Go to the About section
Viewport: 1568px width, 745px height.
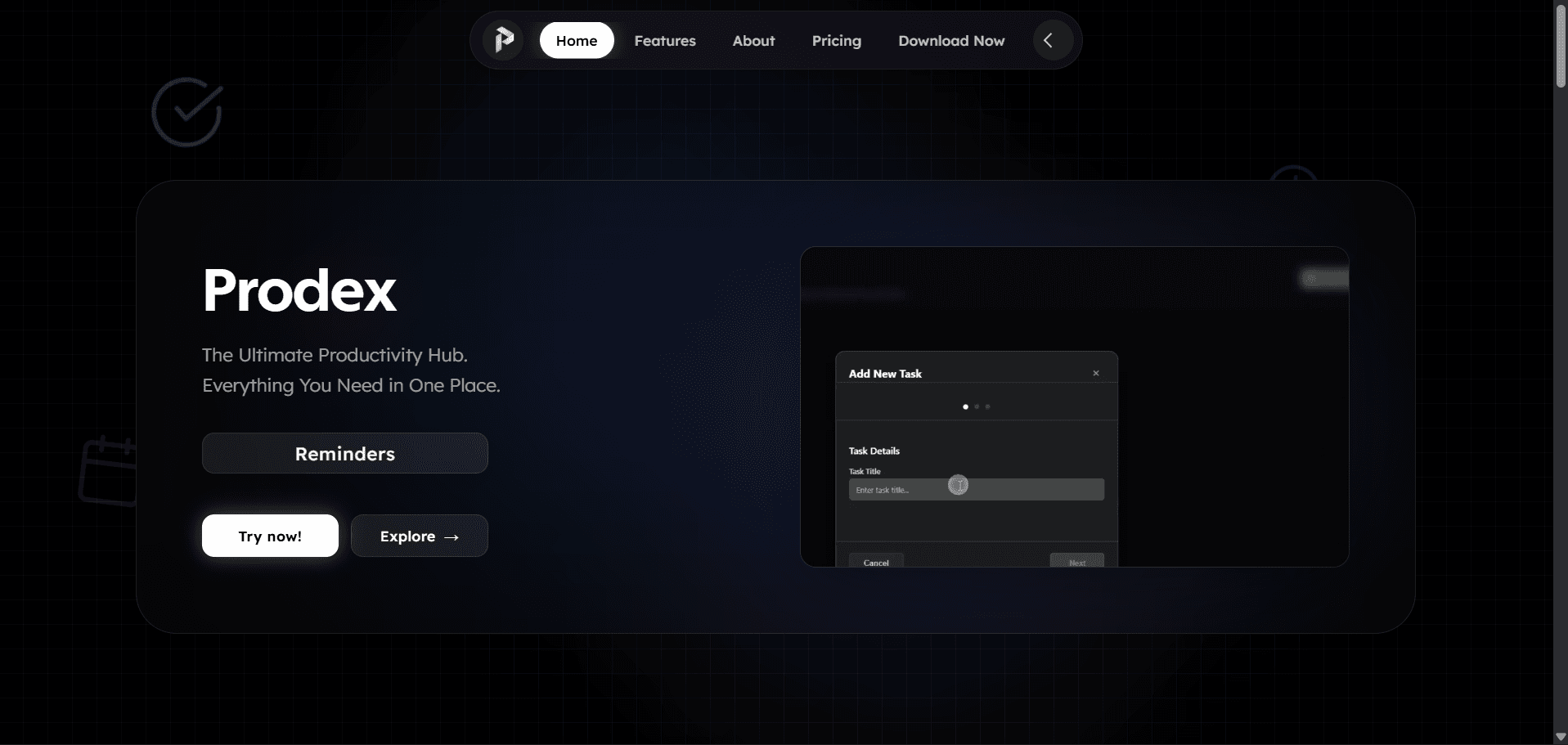click(x=753, y=40)
